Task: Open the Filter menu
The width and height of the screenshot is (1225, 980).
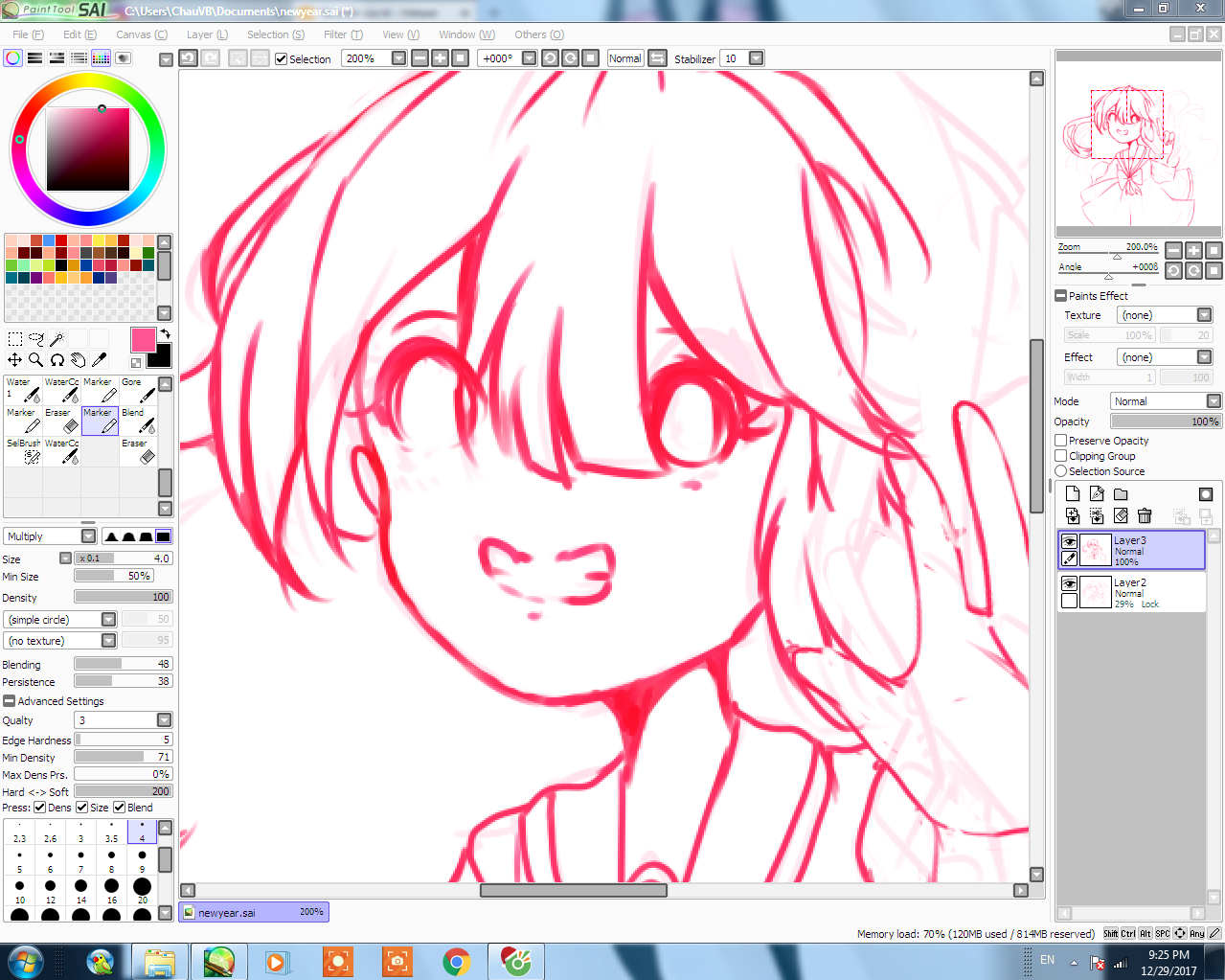Action: (x=342, y=34)
